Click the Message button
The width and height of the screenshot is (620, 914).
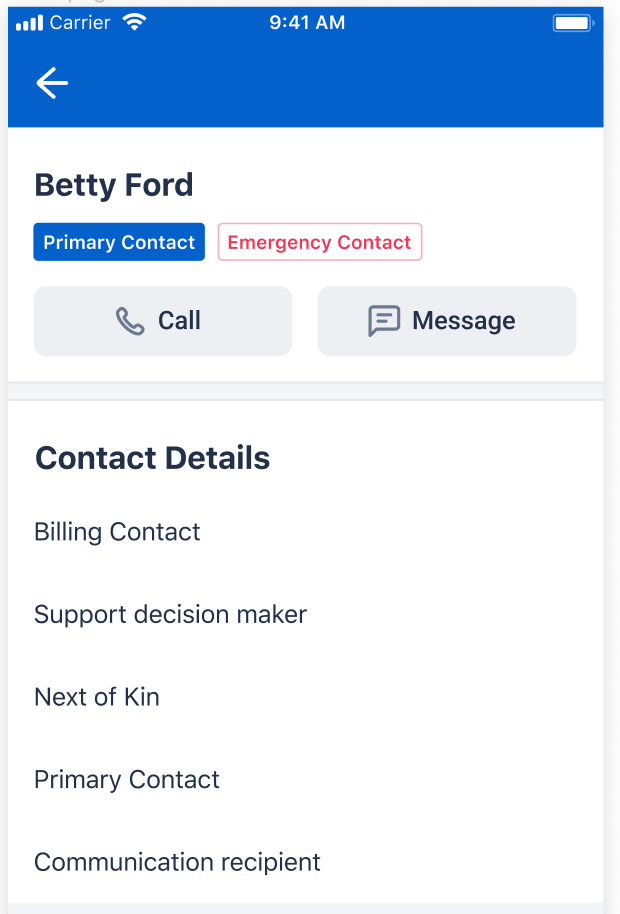(447, 321)
